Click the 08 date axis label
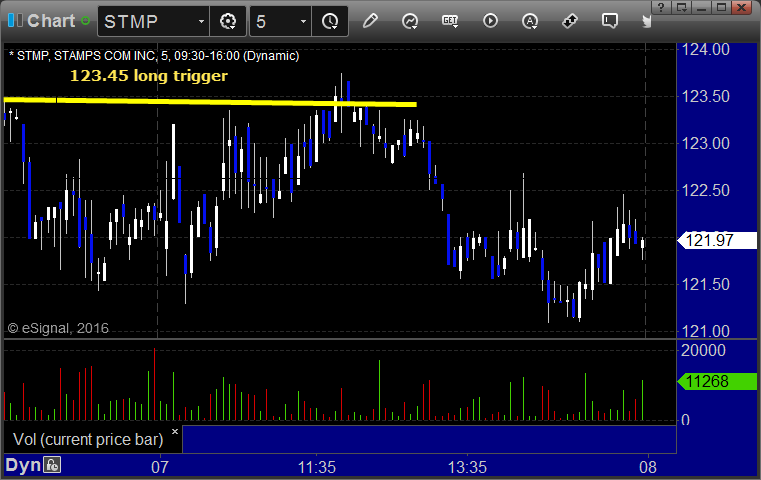Viewport: 761px width, 480px height. point(648,467)
